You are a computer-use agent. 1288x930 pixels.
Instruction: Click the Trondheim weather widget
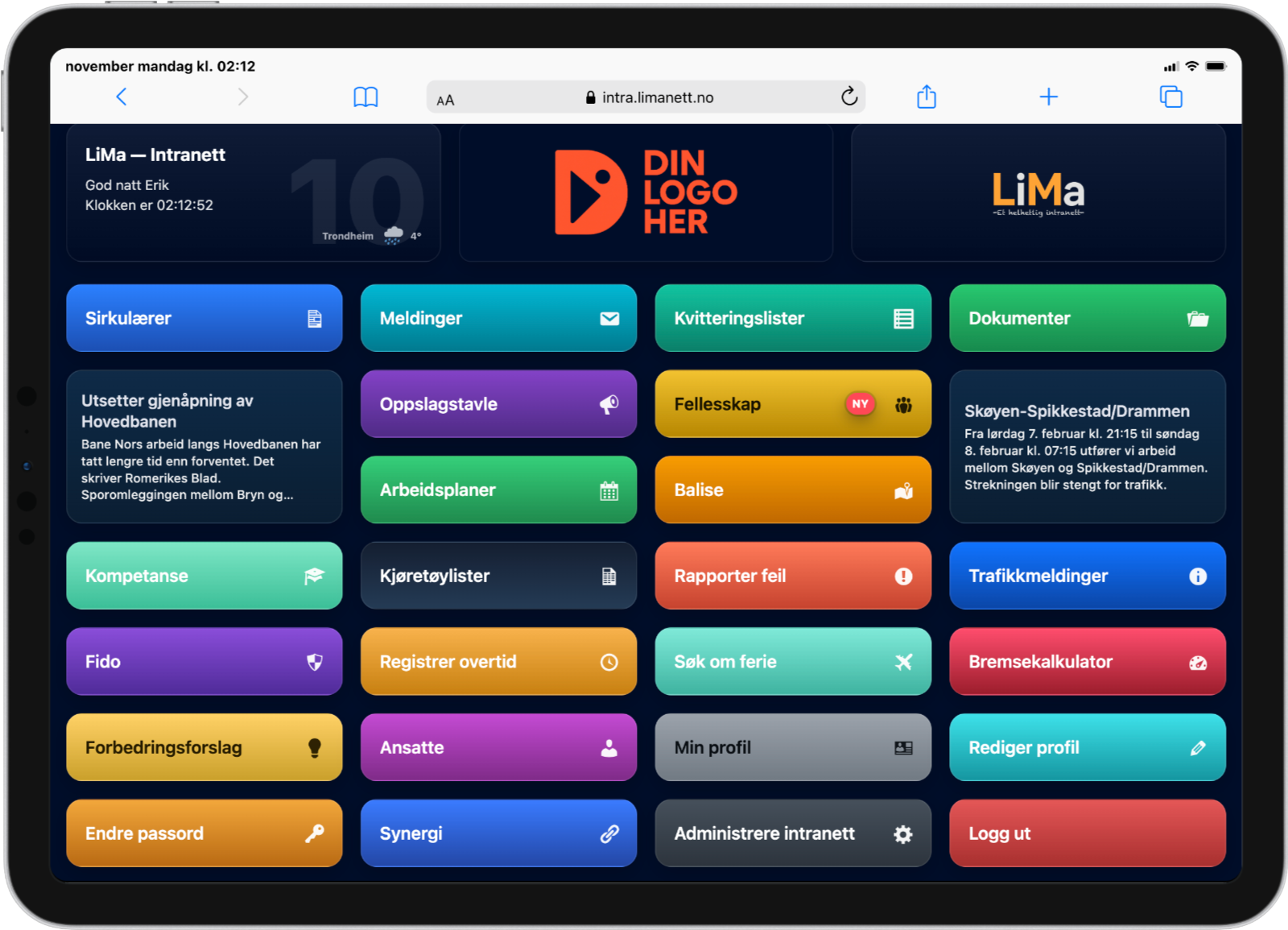[x=371, y=236]
